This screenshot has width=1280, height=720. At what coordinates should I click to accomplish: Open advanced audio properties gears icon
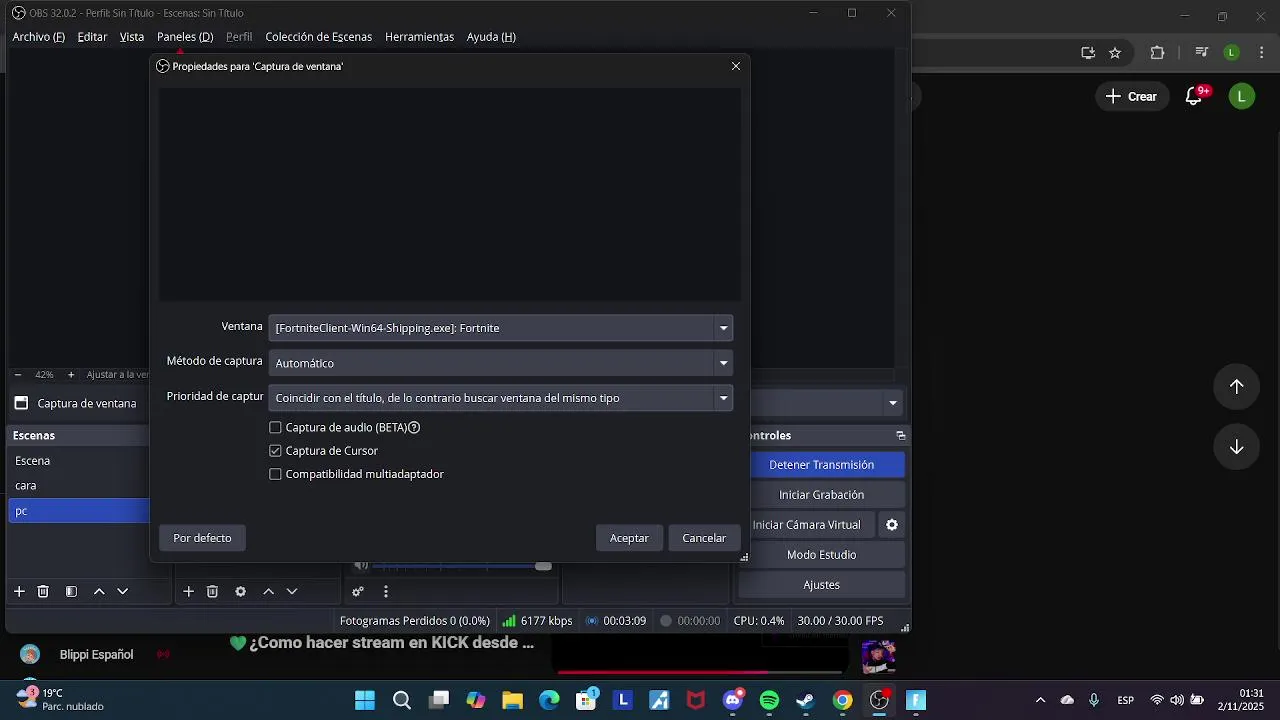point(358,591)
